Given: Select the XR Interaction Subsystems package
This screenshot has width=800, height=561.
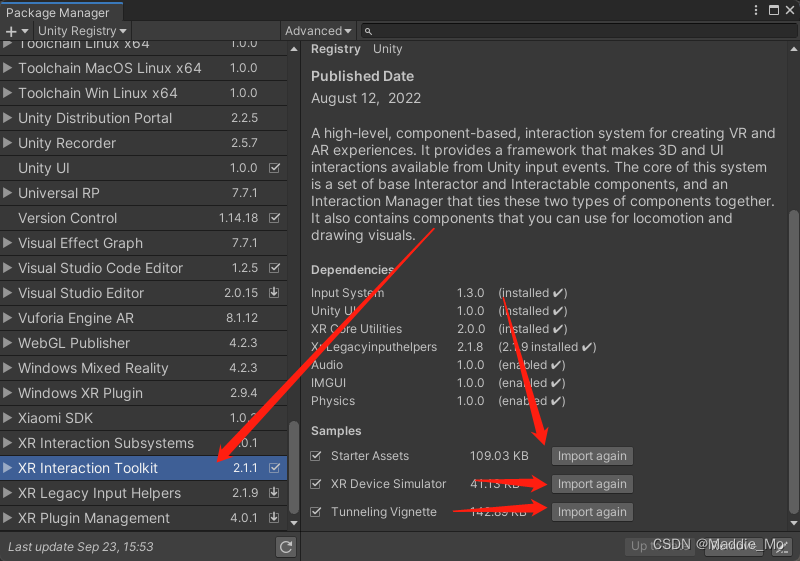Looking at the screenshot, I should pyautogui.click(x=143, y=443).
